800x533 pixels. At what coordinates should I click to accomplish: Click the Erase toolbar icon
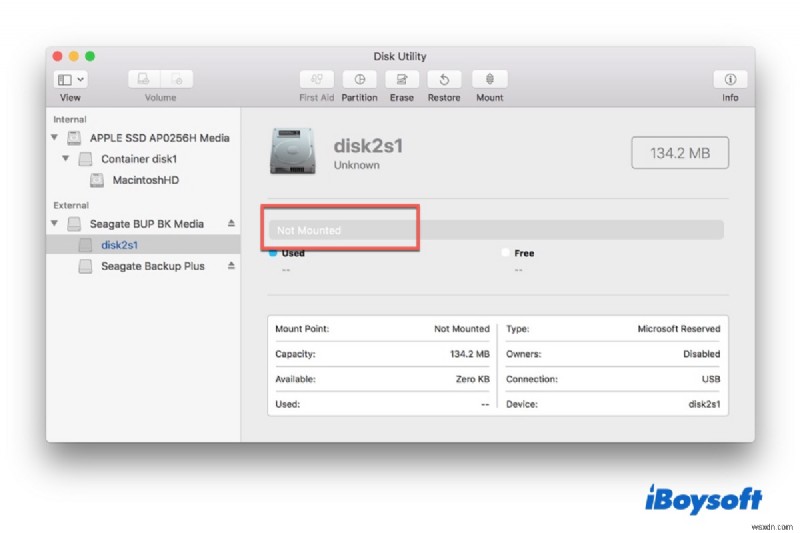[402, 80]
